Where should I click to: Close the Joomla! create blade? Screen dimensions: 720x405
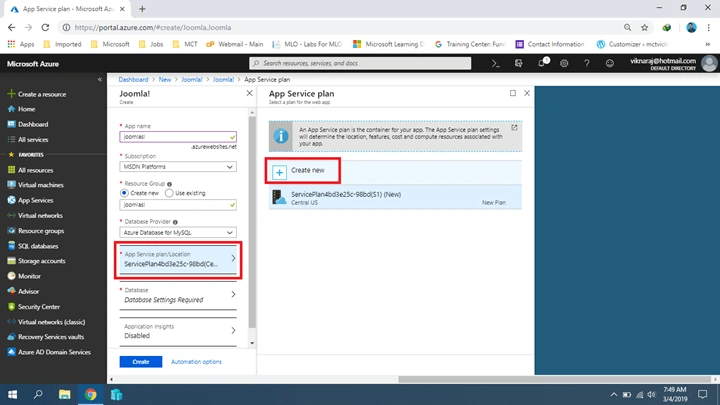pyautogui.click(x=249, y=93)
